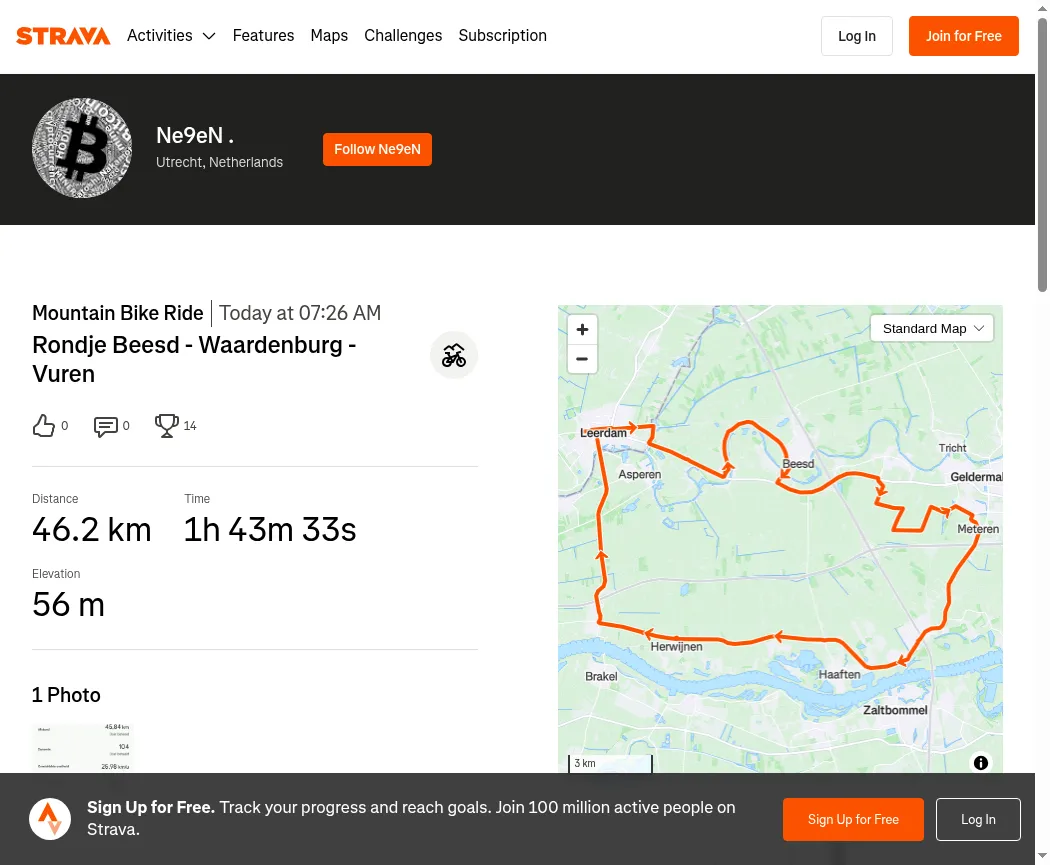Open the Standard Map style dropdown
This screenshot has width=1050, height=865.
pos(931,328)
